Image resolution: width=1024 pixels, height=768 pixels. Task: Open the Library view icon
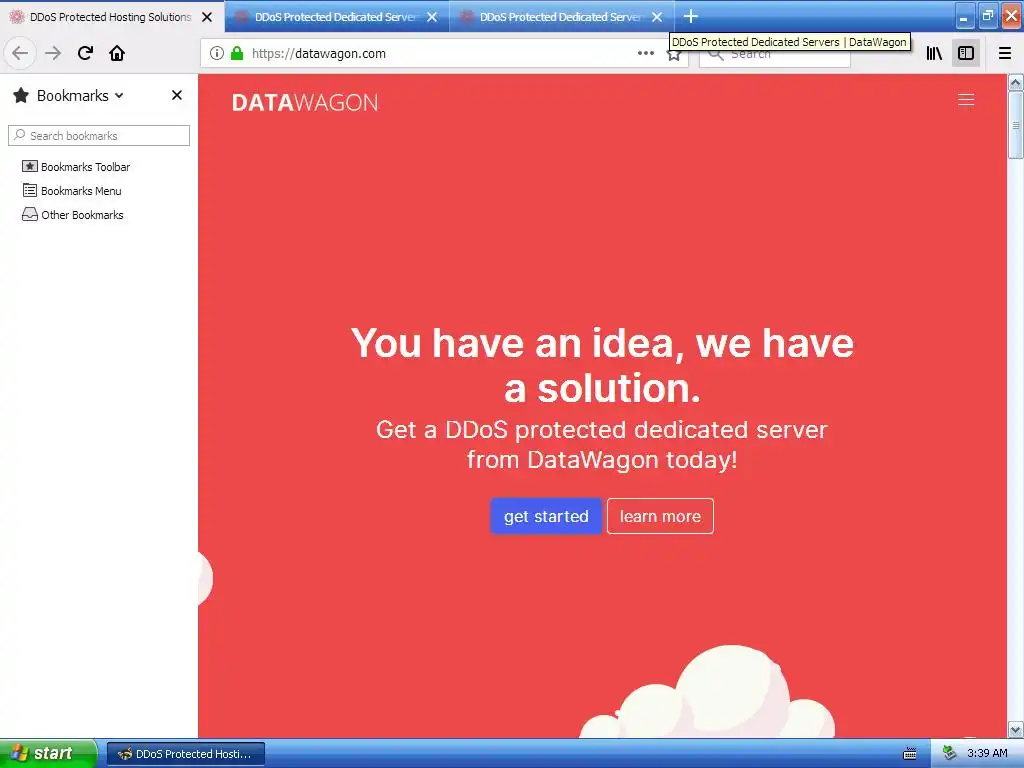934,53
